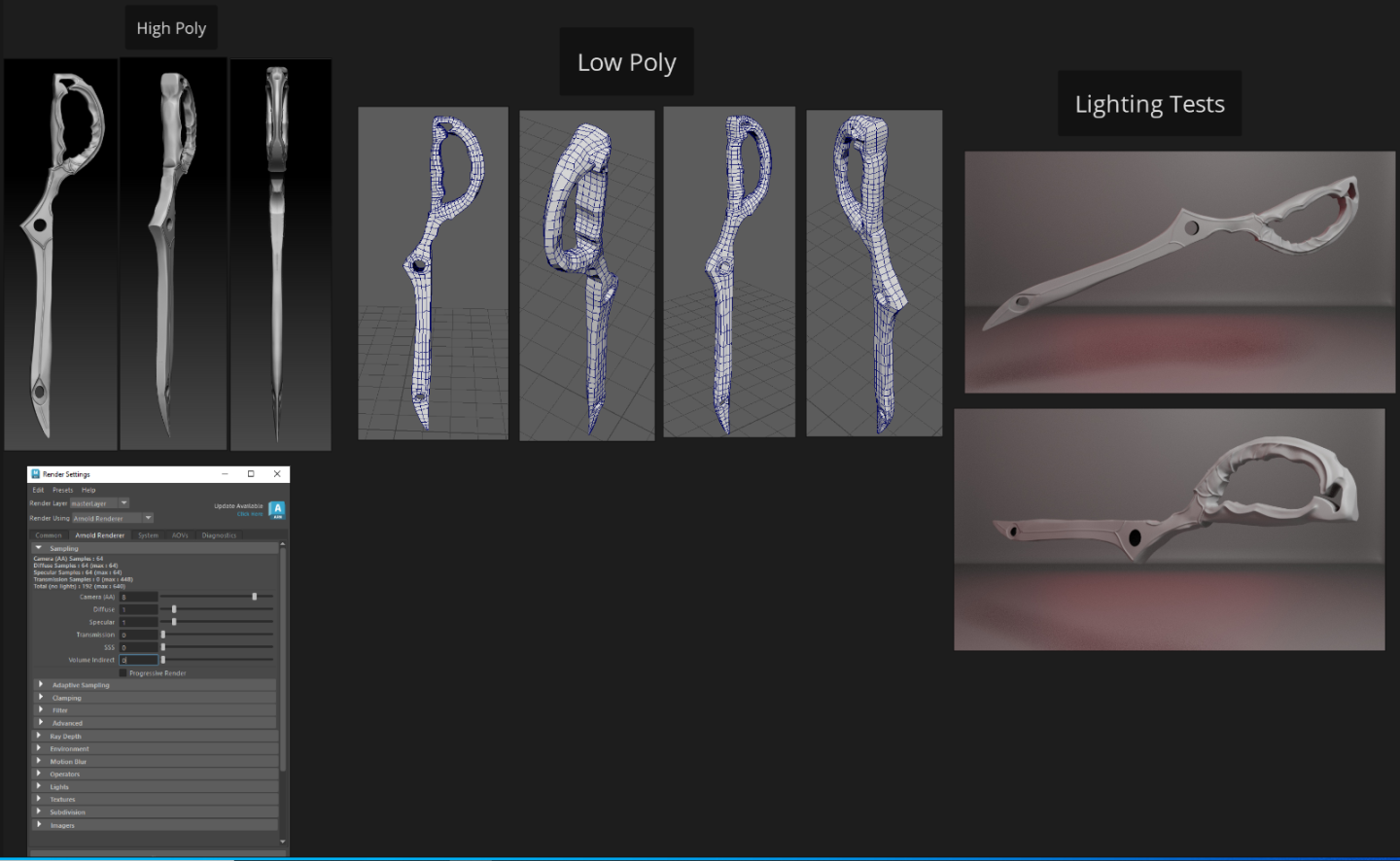Click the Transmission samples value field
1400x861 pixels.
tap(138, 635)
